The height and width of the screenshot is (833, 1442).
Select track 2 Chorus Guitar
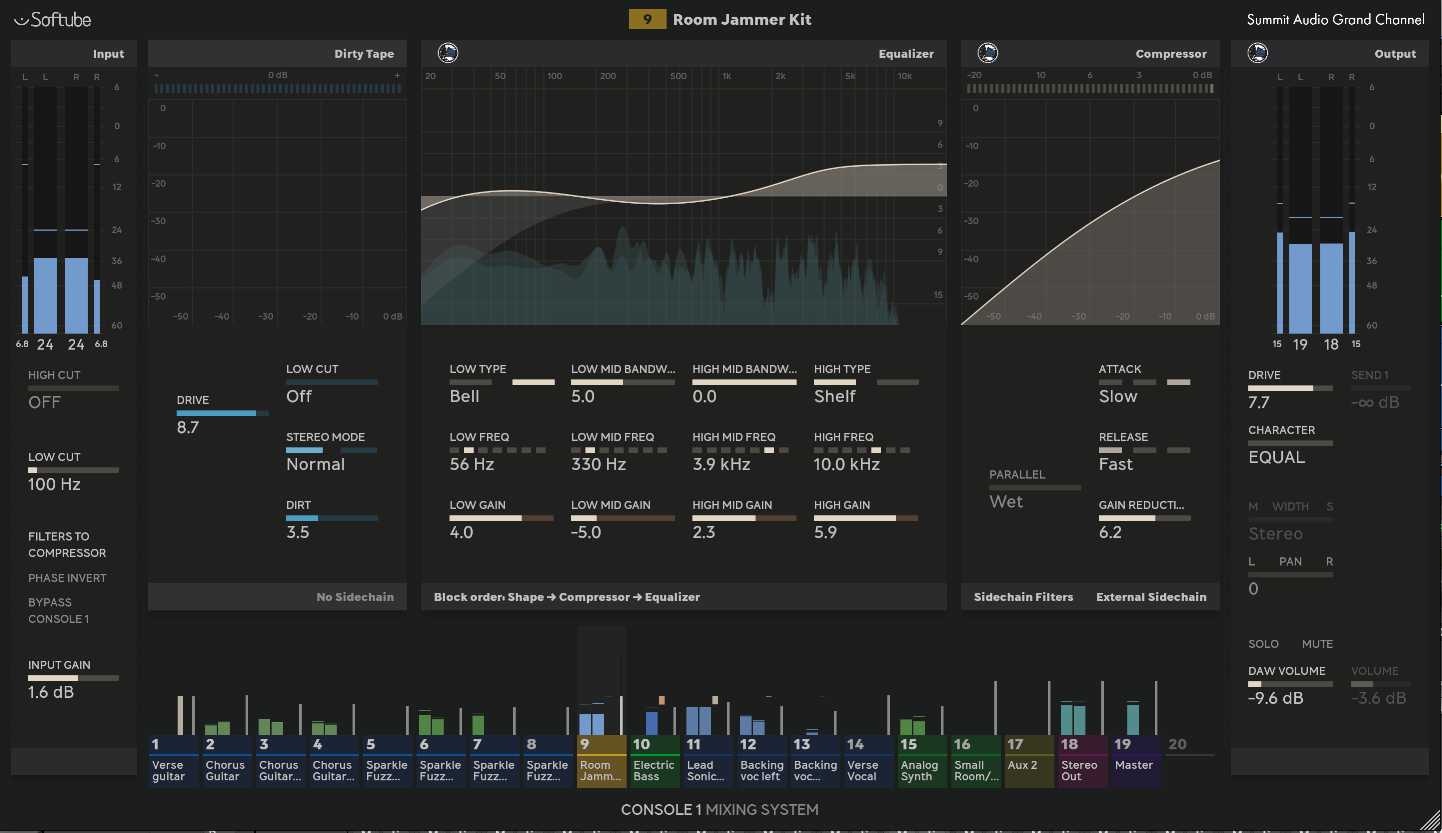pyautogui.click(x=230, y=761)
